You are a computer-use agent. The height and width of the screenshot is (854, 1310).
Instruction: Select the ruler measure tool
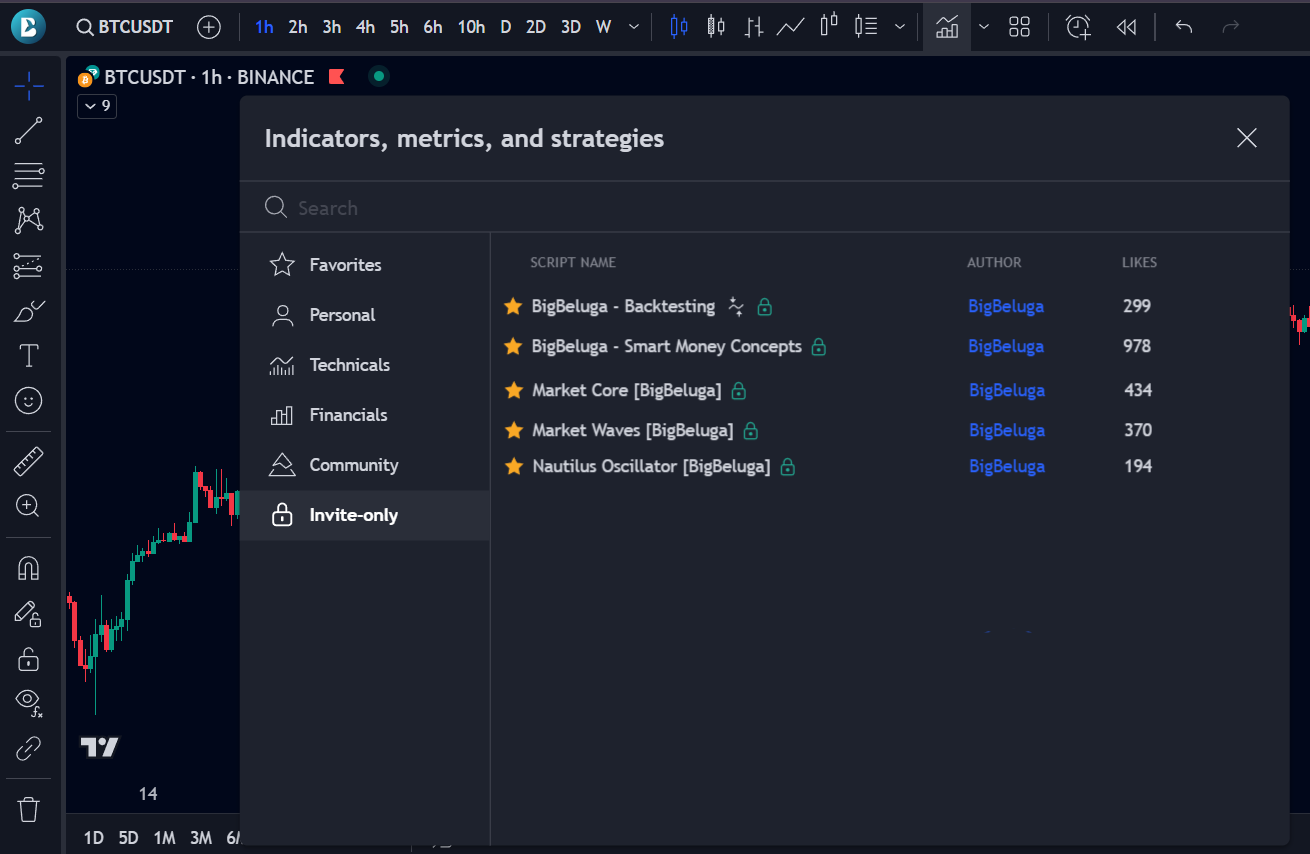[29, 462]
